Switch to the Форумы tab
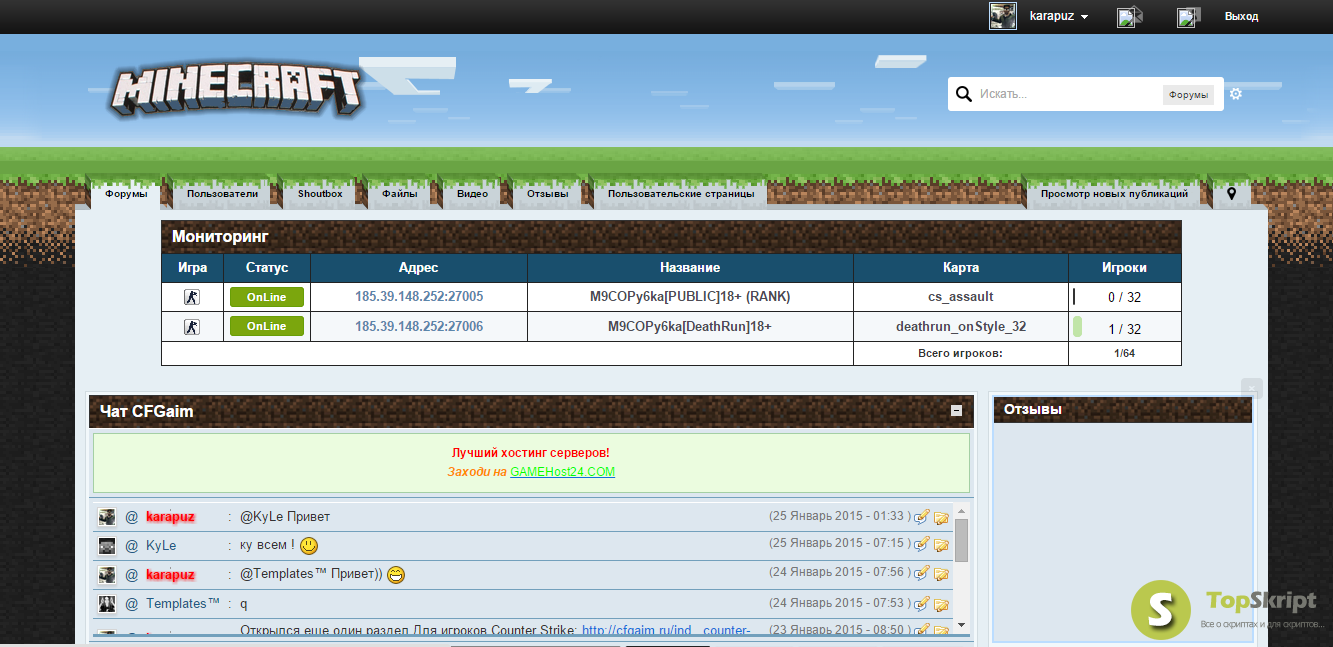This screenshot has width=1333, height=647. [x=126, y=193]
